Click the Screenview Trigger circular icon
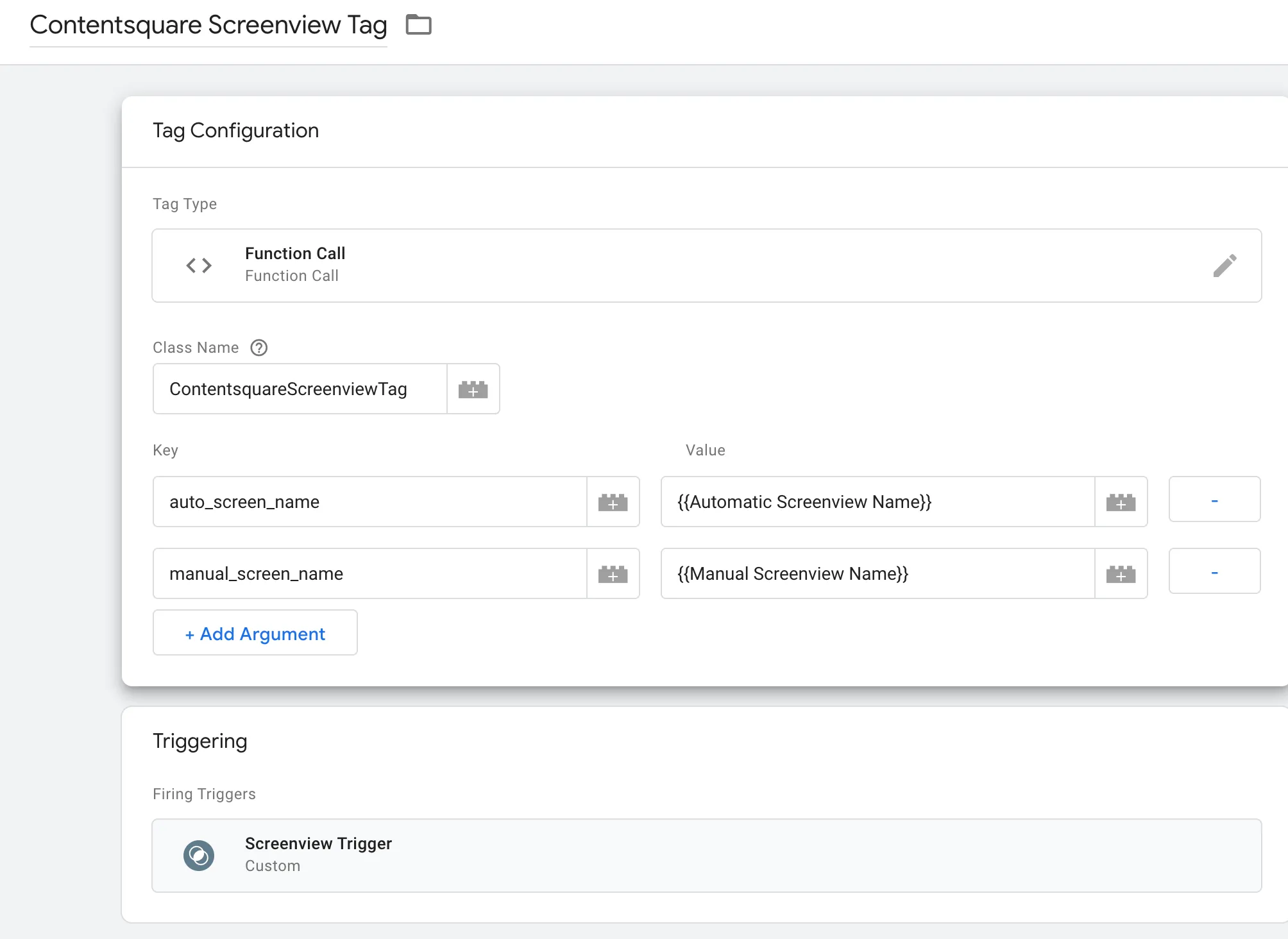1288x939 pixels. click(199, 856)
